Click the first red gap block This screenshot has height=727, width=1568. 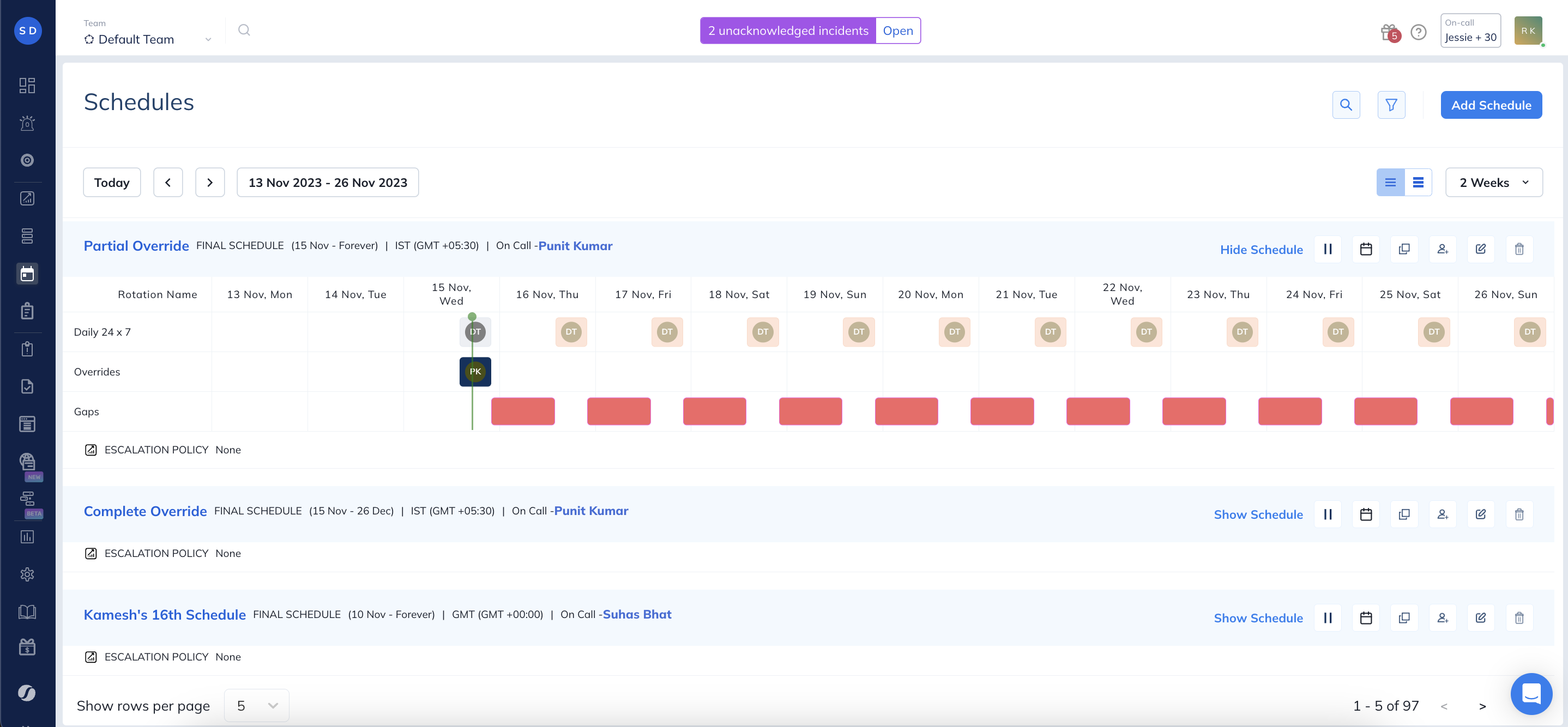[x=522, y=411]
